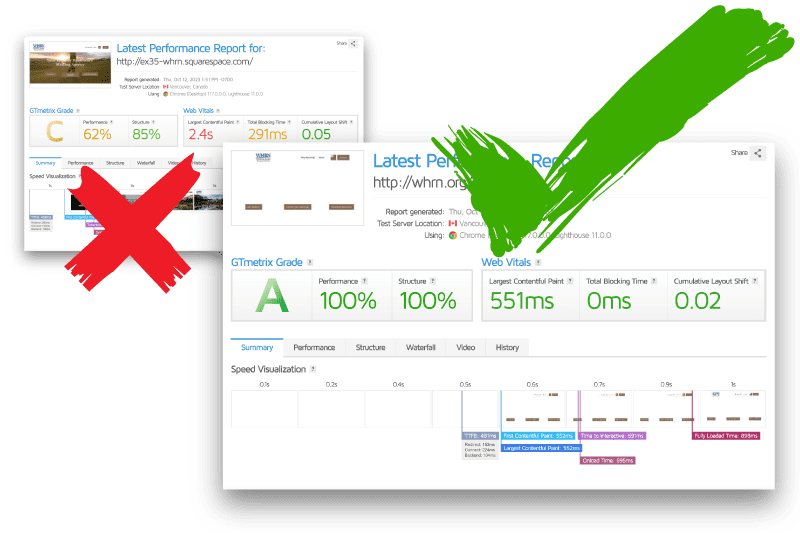Click the 0.05 Cumulative Layout Shift value

[316, 135]
